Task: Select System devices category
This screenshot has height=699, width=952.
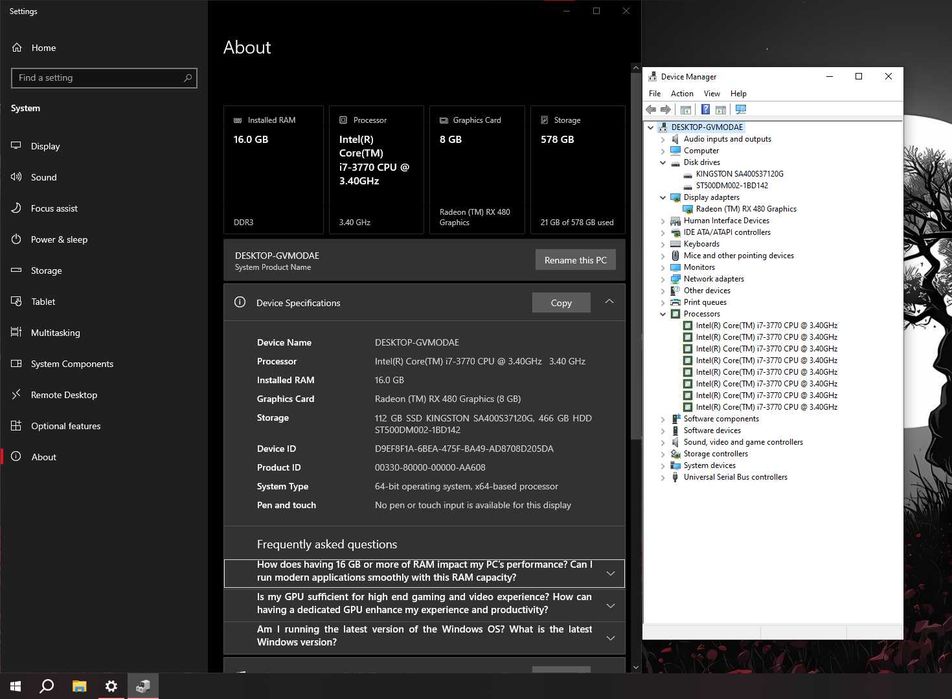Action: pyautogui.click(x=709, y=465)
